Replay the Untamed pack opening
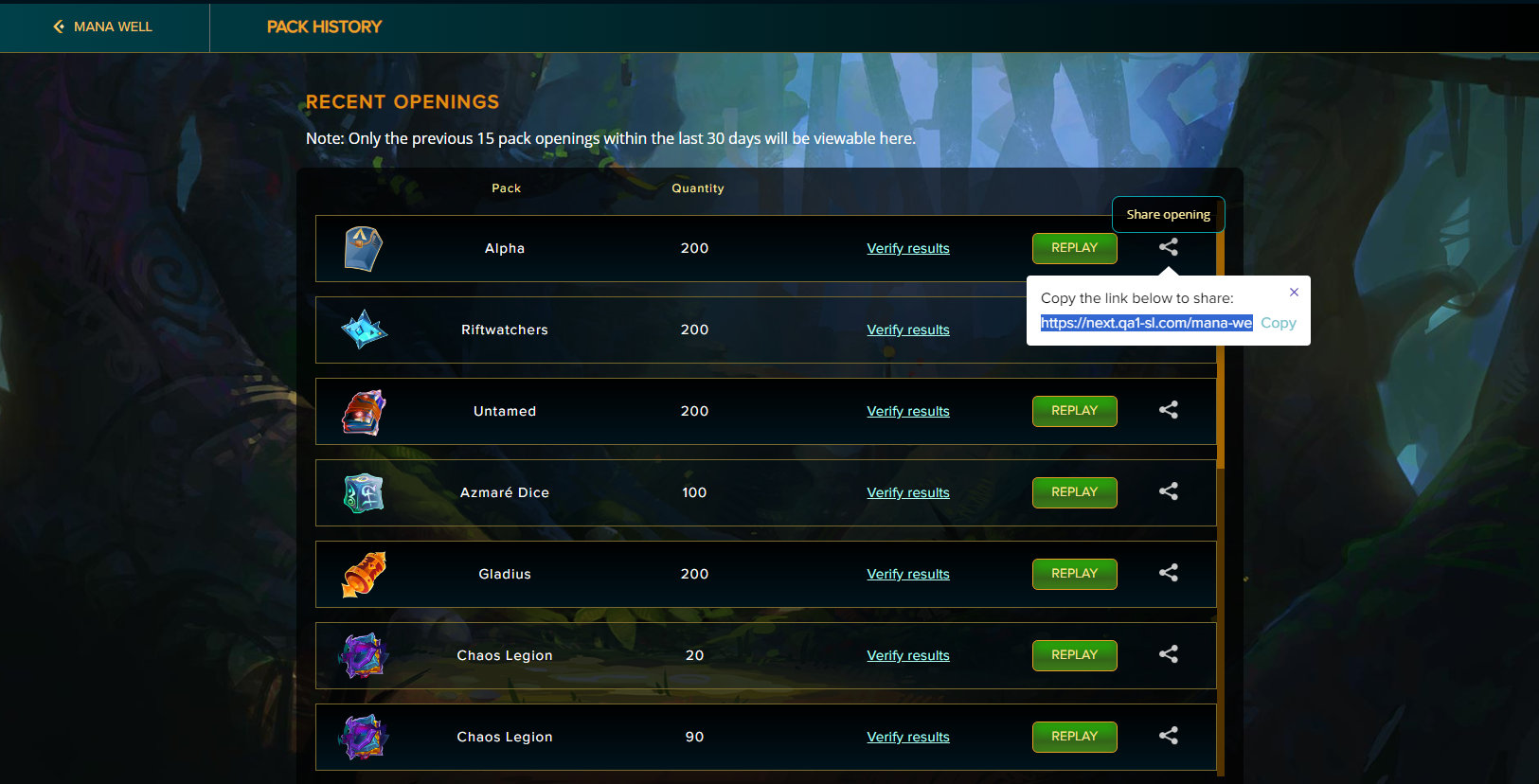 [1074, 411]
